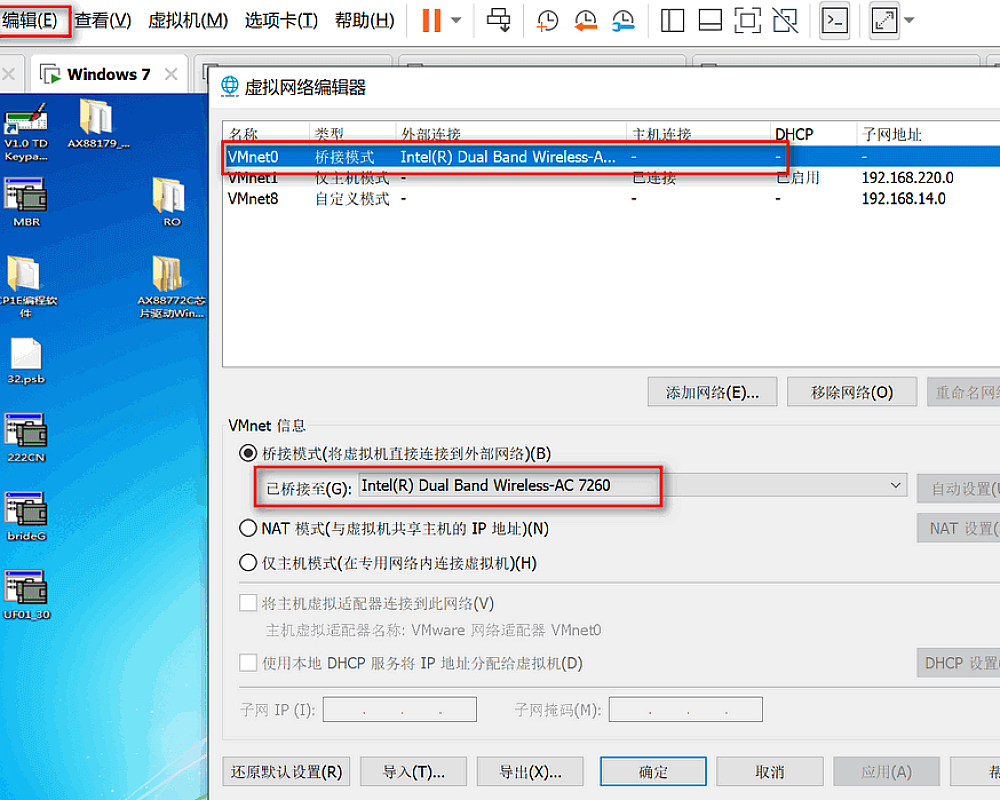The width and height of the screenshot is (1000, 800).
Task: Click the 确定 button
Action: 653,772
